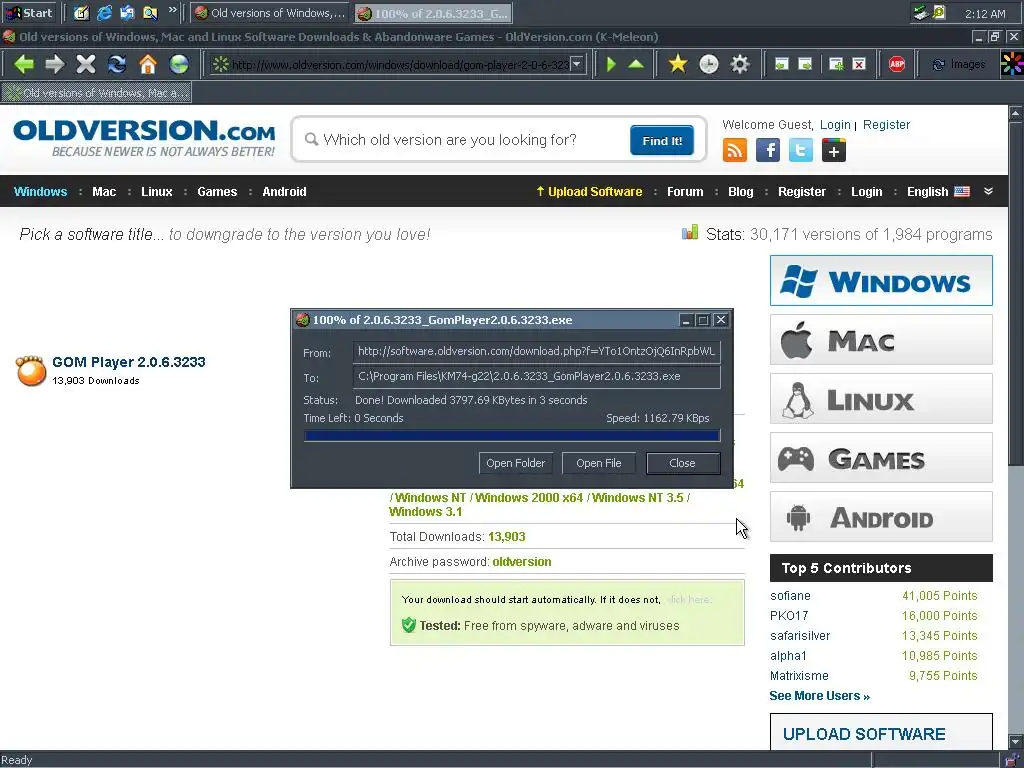1024x768 pixels.
Task: Click Open Folder in download dialog
Action: click(515, 463)
